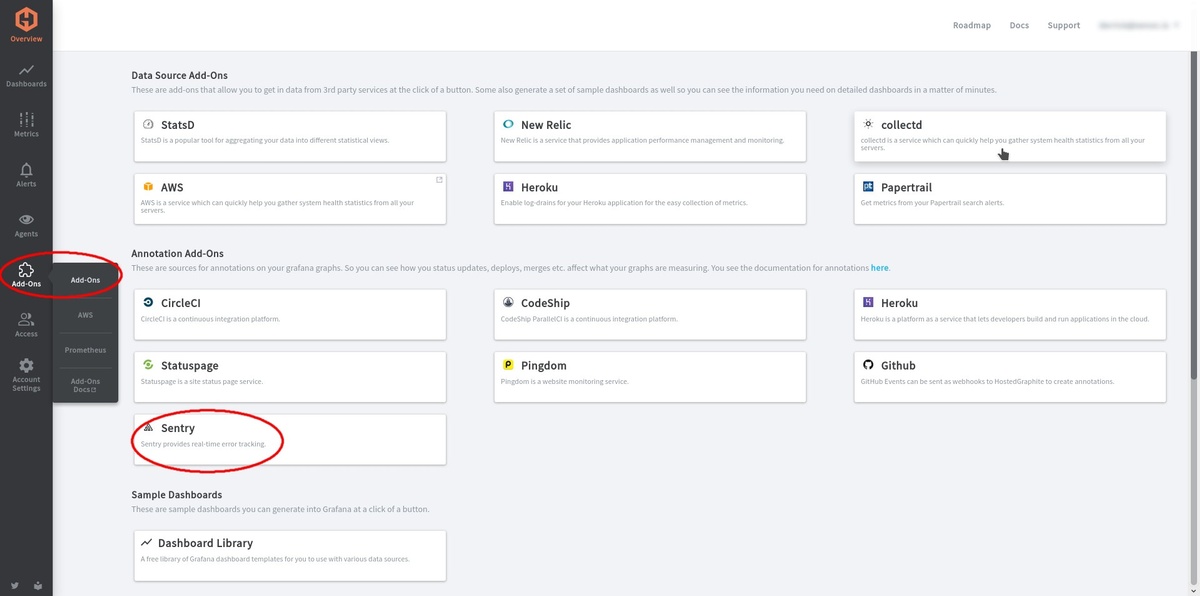Select the CodeShip annotation title
Image resolution: width=1200 pixels, height=596 pixels.
click(546, 303)
